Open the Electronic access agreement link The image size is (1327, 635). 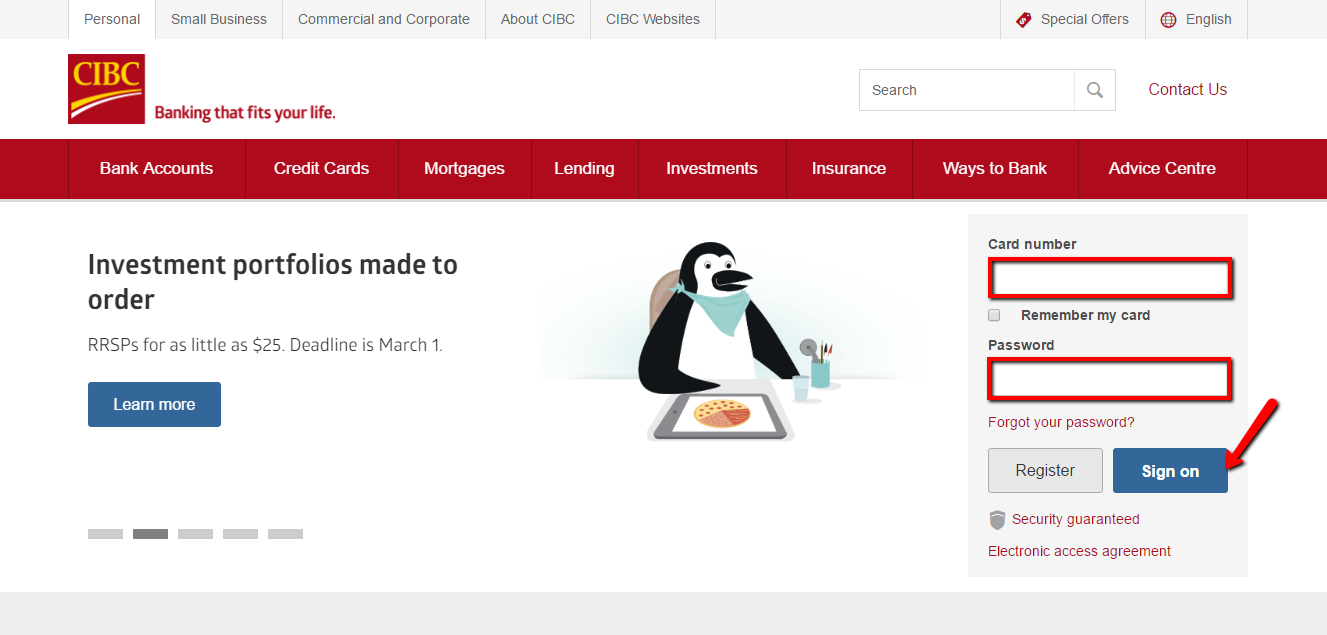pos(1079,550)
